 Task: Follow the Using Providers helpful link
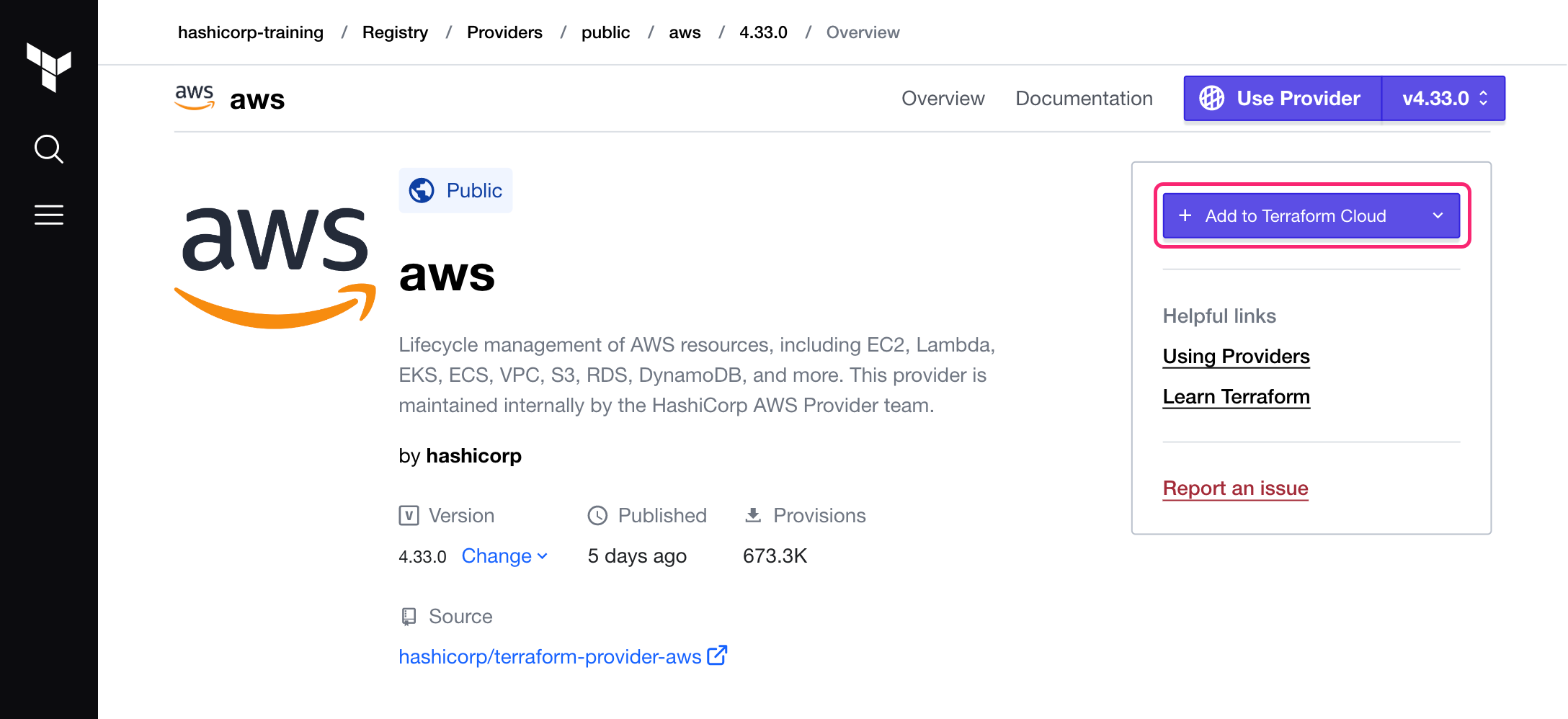pyautogui.click(x=1235, y=356)
